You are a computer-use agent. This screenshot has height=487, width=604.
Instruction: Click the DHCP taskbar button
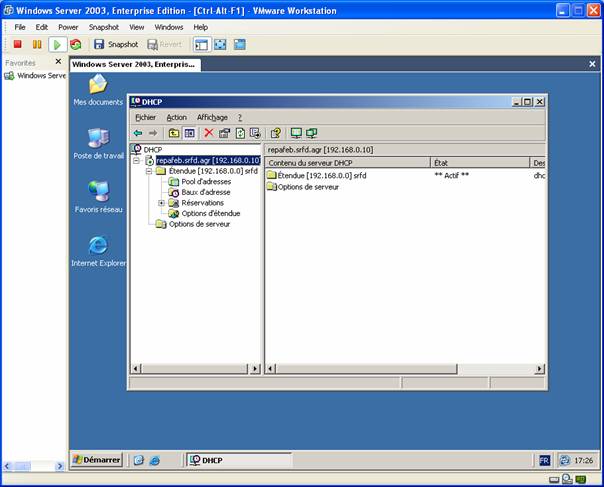239,460
